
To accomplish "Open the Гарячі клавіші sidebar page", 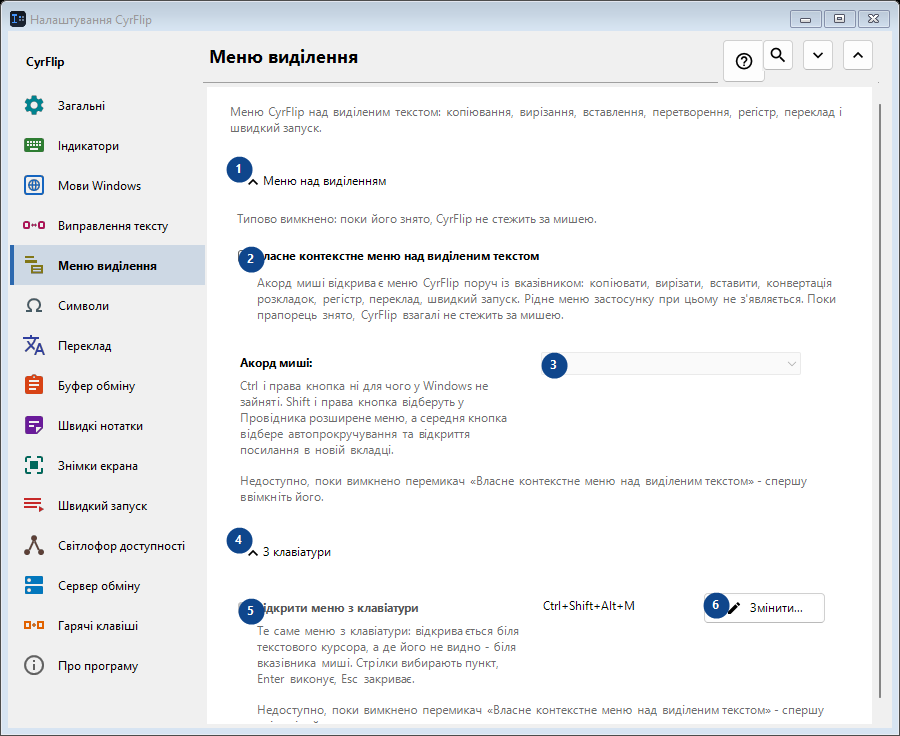I will pos(108,626).
